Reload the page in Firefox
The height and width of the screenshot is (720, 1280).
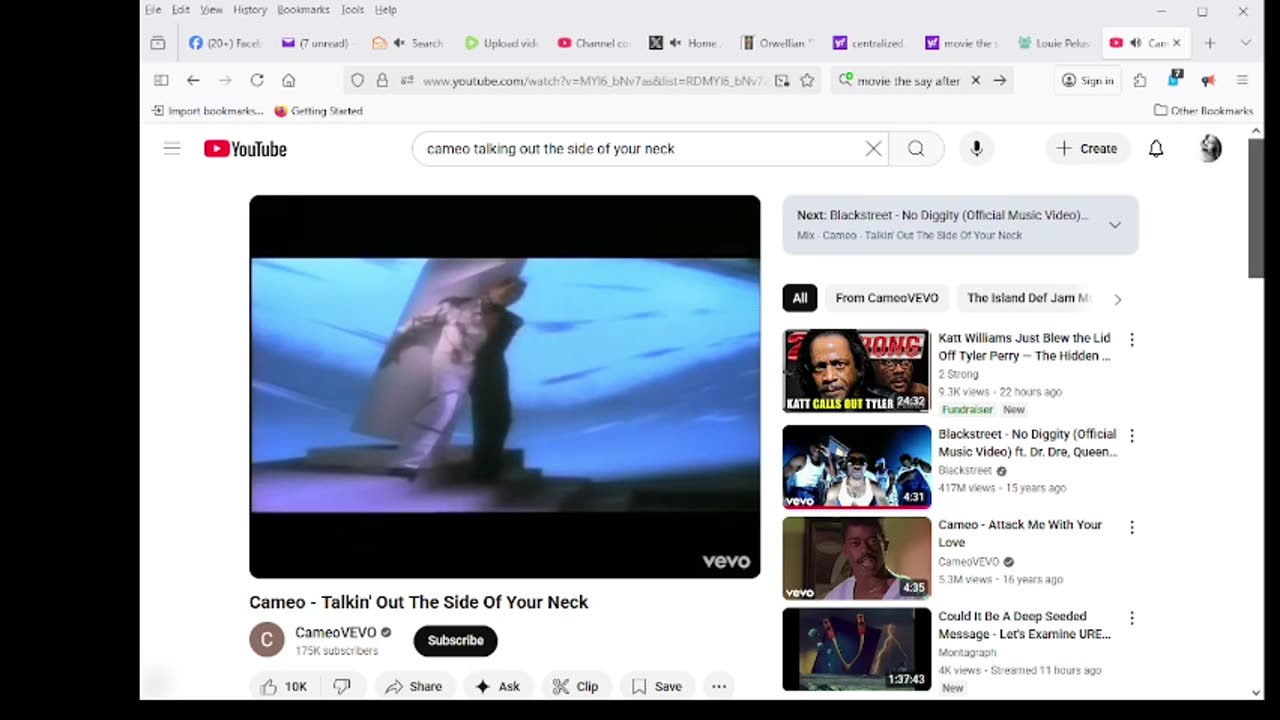(257, 80)
